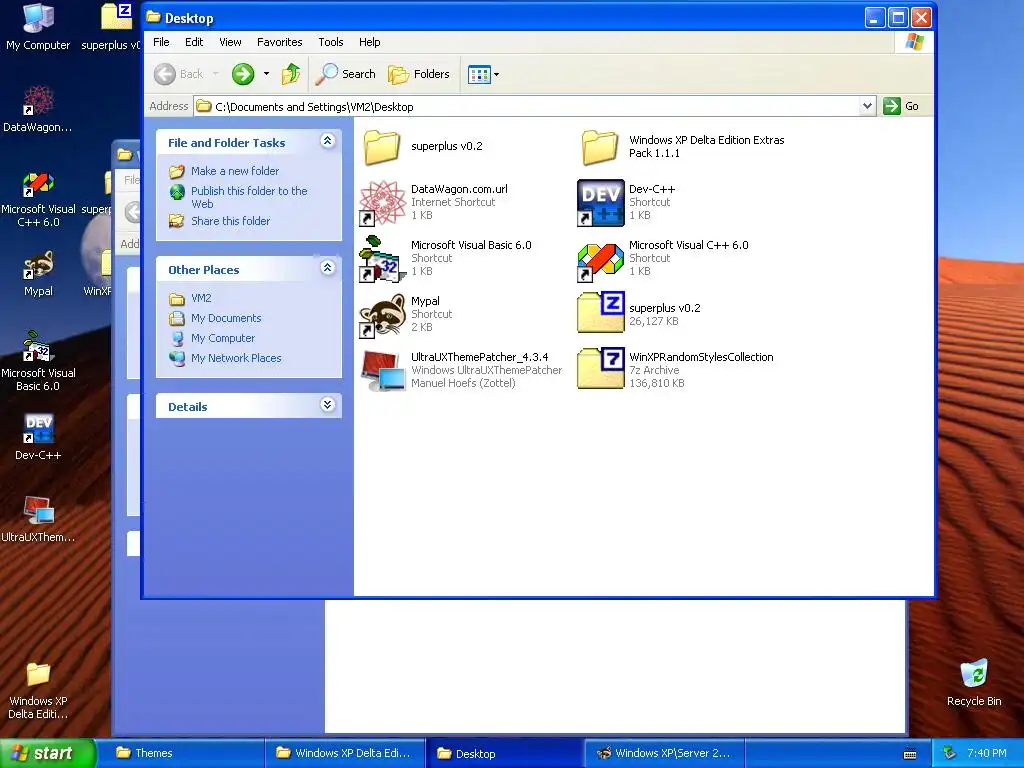Open the Tools menu
Viewport: 1024px width, 768px height.
(x=330, y=42)
